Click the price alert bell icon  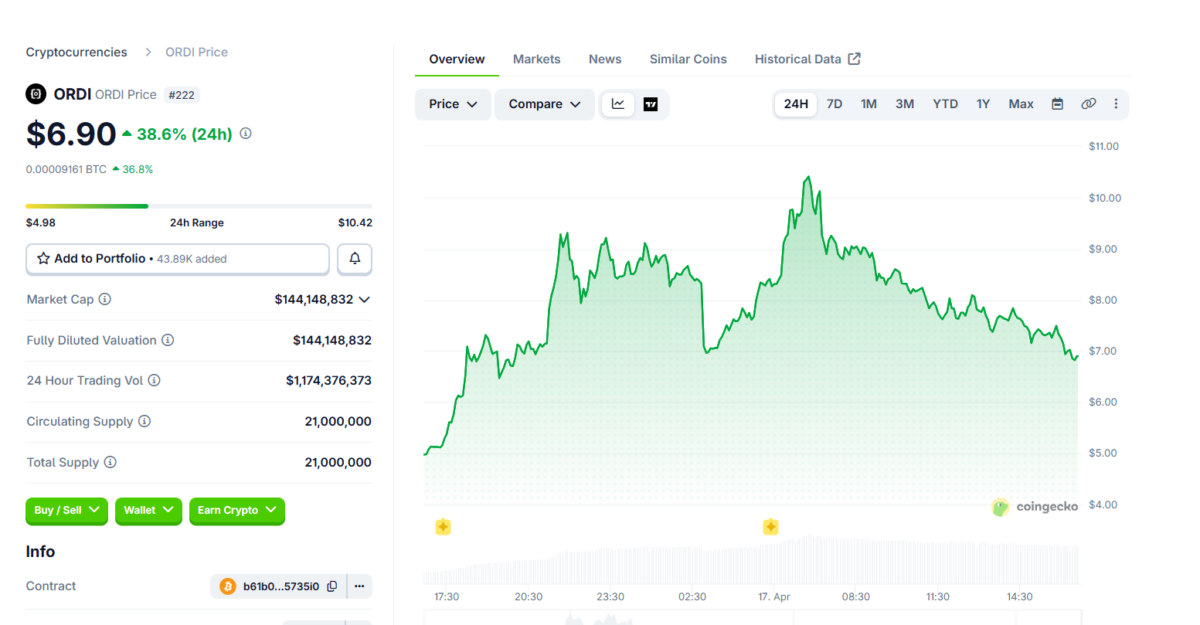[354, 258]
